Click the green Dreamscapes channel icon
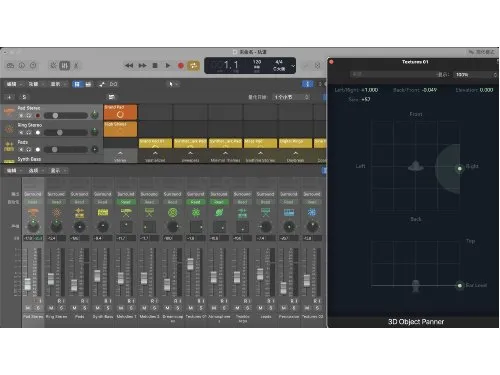Image resolution: width=500 pixels, height=375 pixels. pos(172,212)
